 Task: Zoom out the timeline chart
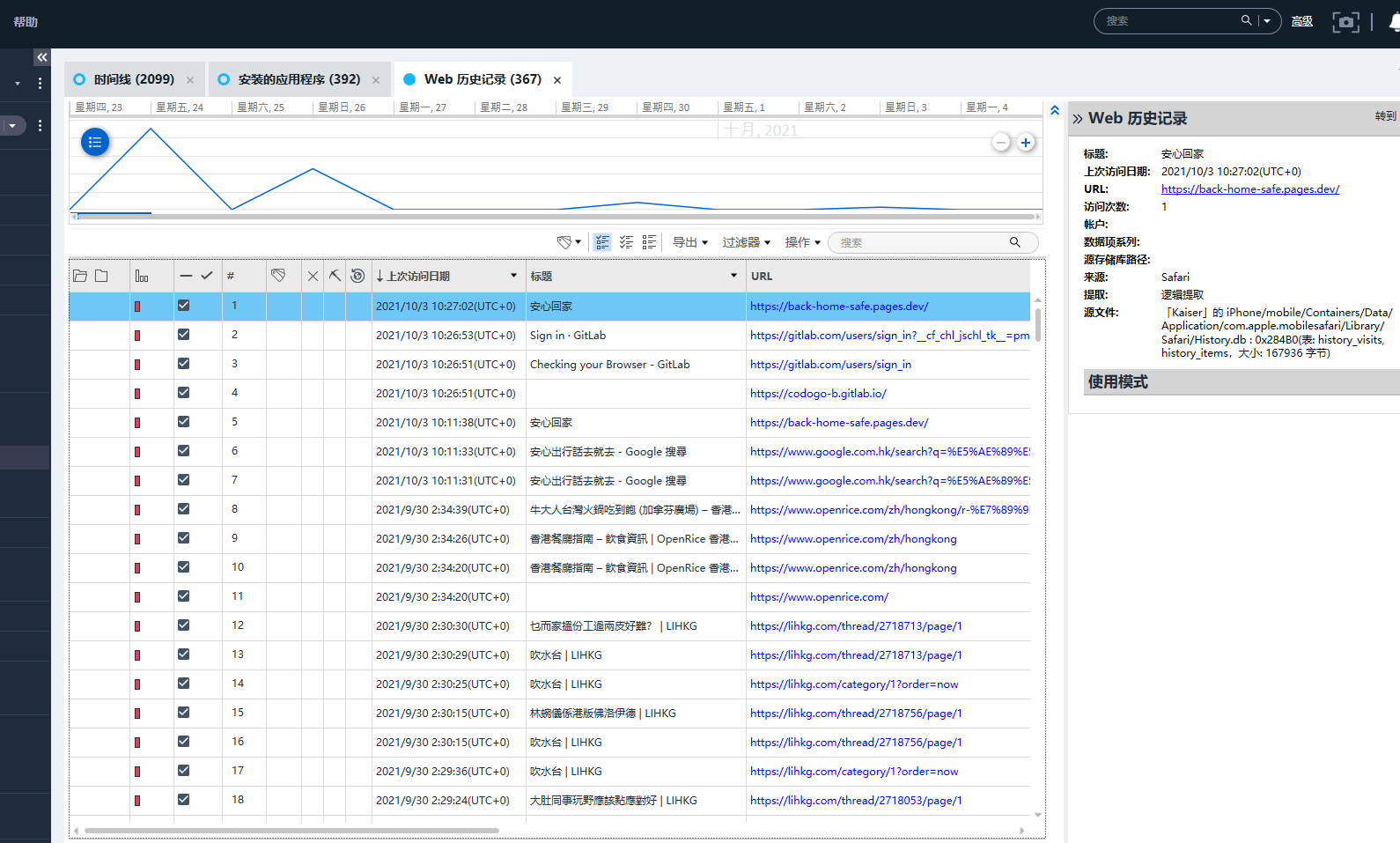[1001, 143]
